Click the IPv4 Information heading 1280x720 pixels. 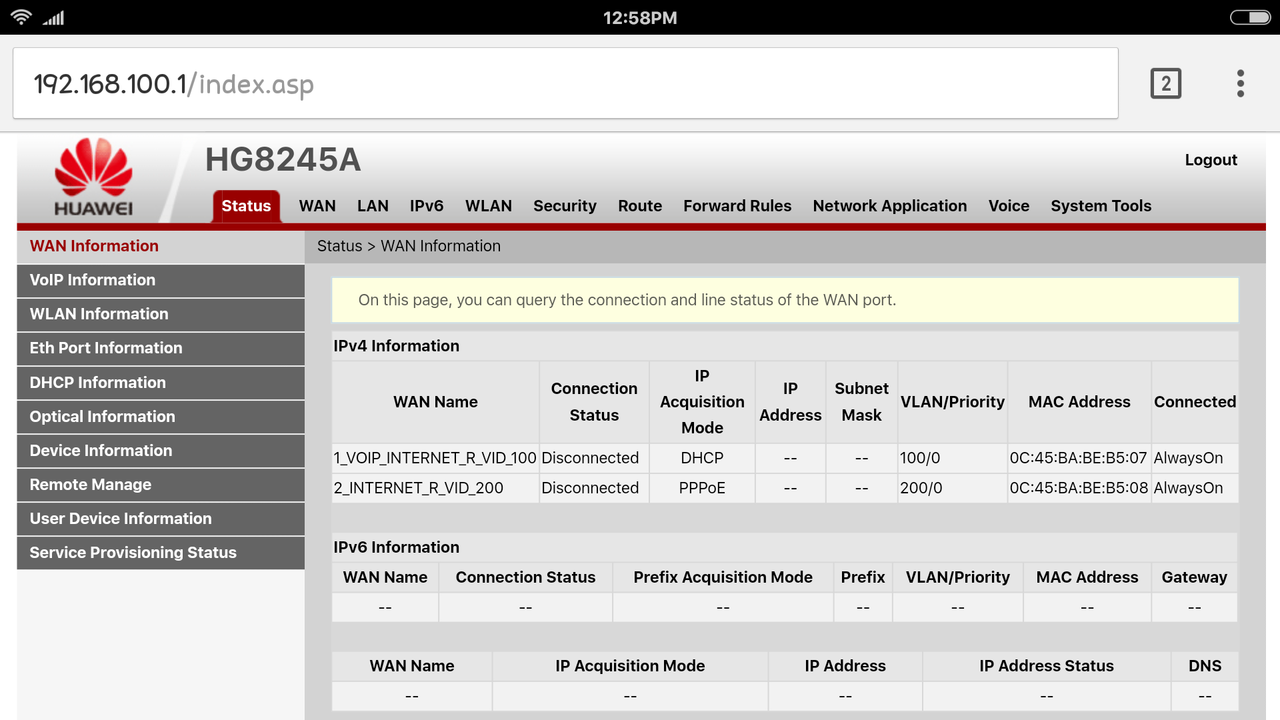point(397,346)
